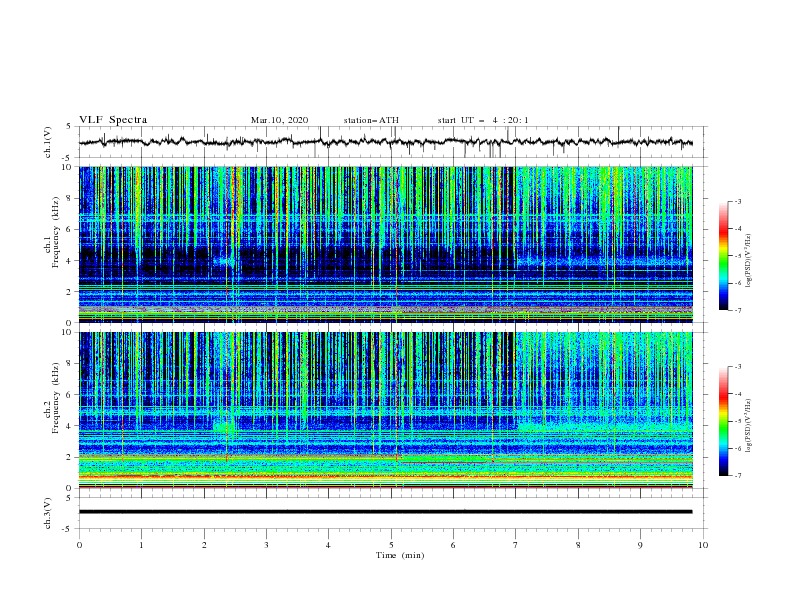Click the "-5" tick on ch.3(V) axis
Viewport: 792px width, 612px height.
tap(66, 529)
